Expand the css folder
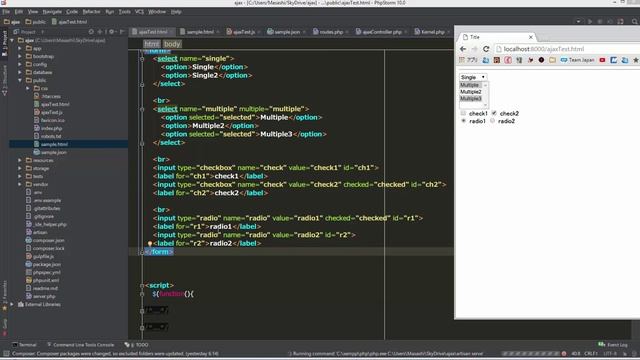640x360 pixels. (28, 88)
